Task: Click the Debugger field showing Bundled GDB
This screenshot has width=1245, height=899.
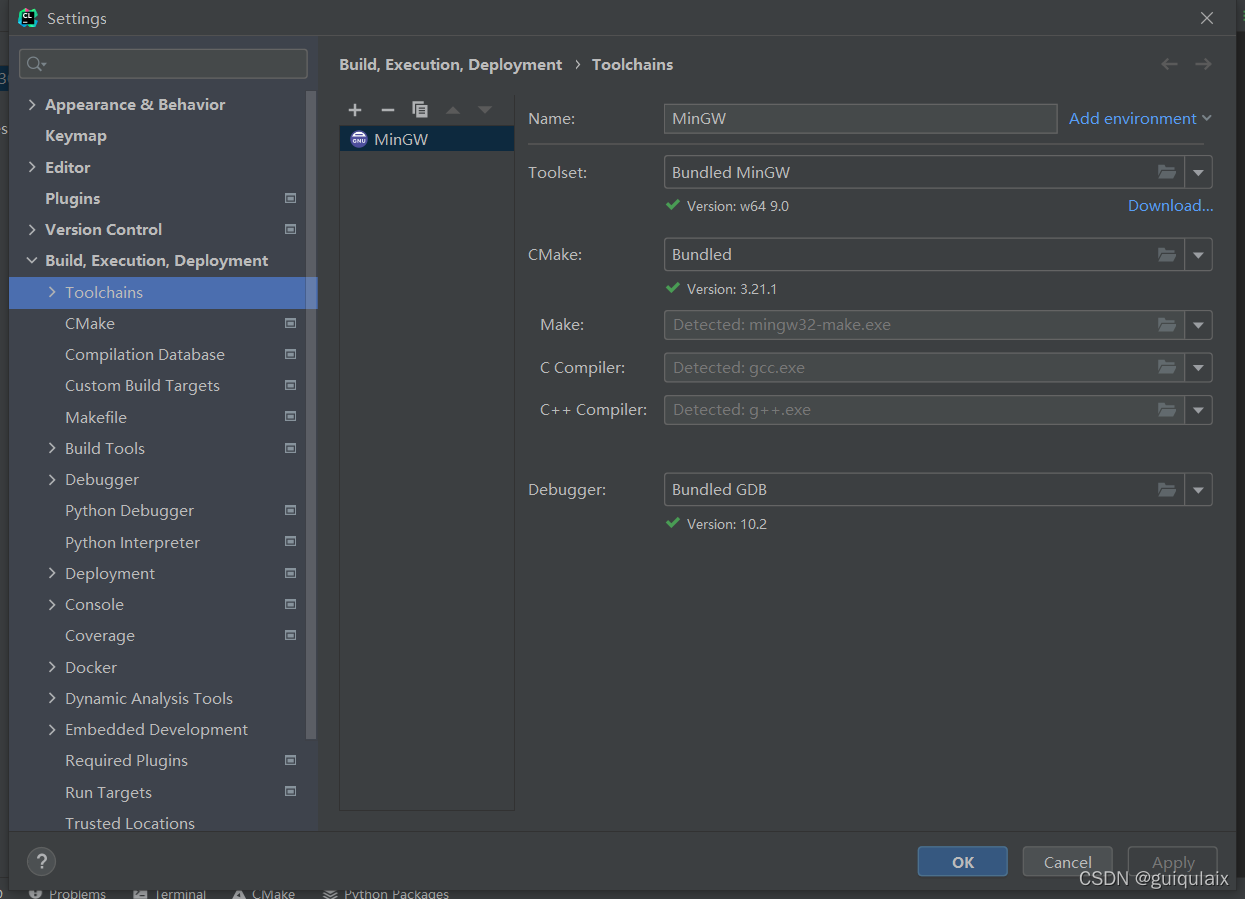Action: click(x=924, y=490)
